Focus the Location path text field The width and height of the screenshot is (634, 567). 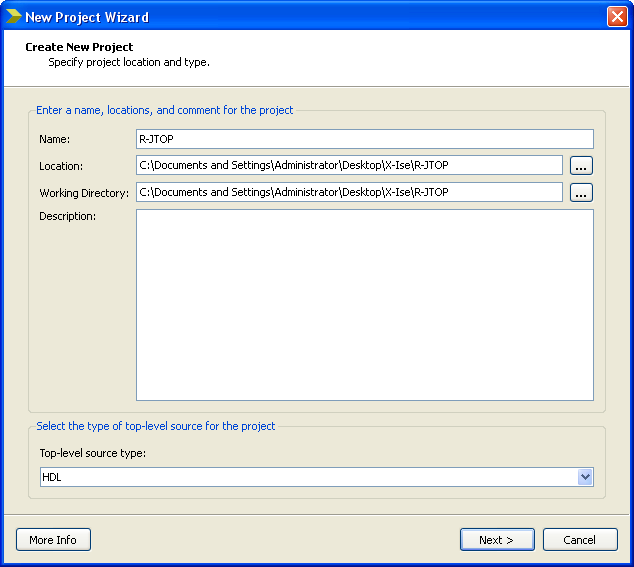[x=349, y=165]
